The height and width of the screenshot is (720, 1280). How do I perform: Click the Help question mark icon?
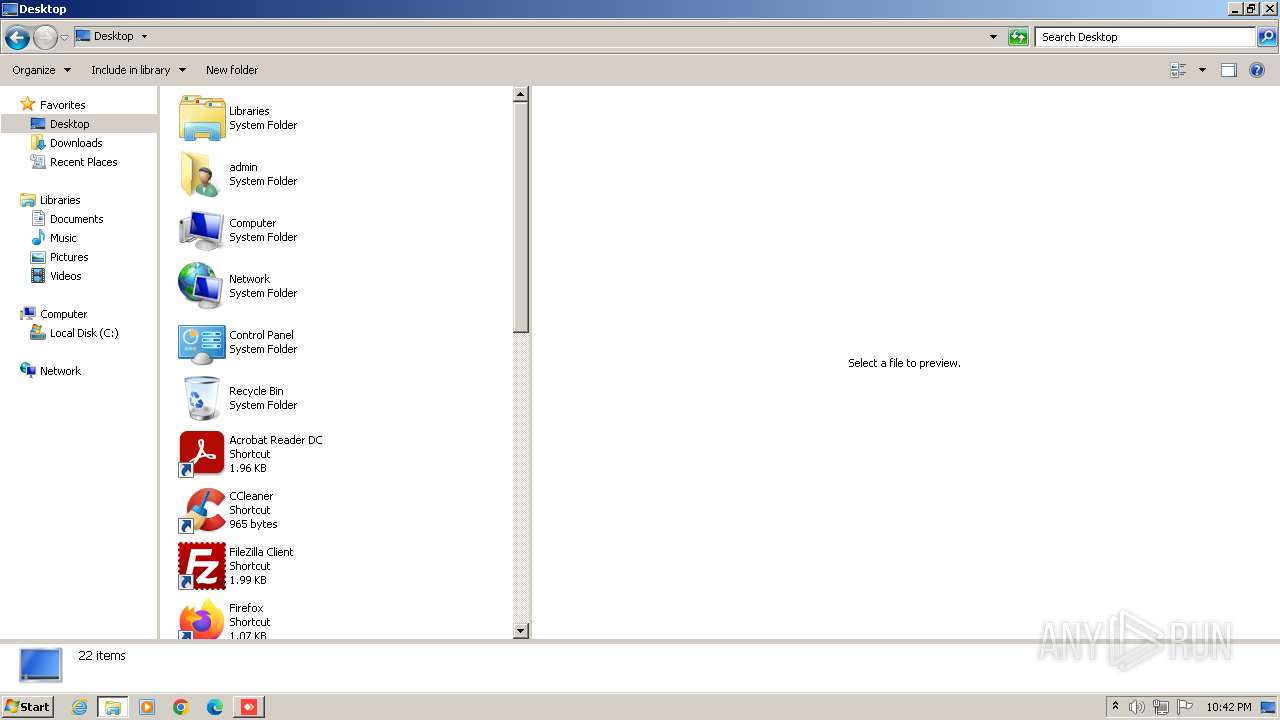coord(1257,70)
